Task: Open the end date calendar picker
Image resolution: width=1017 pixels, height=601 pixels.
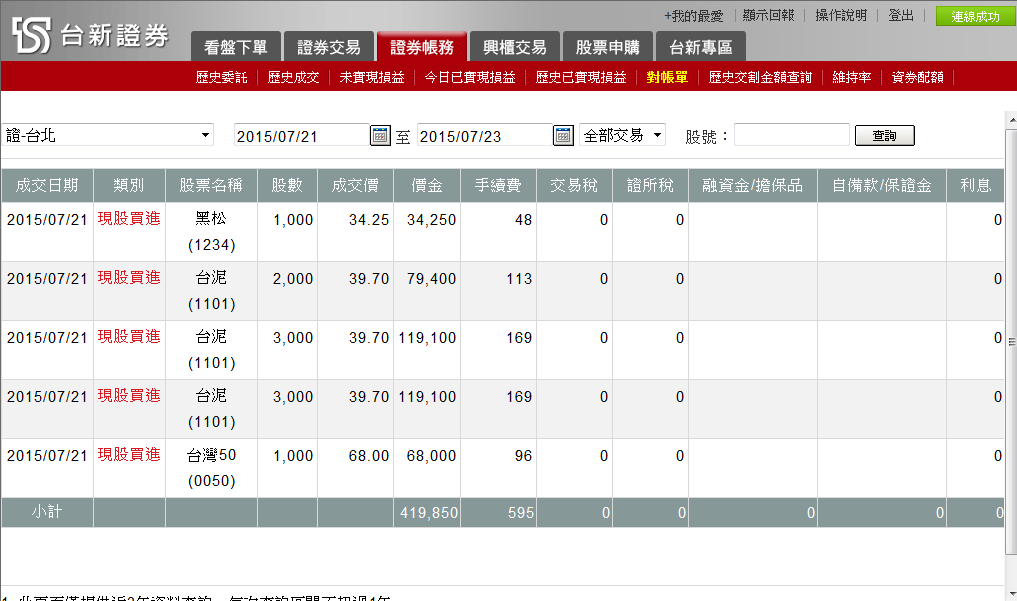Action: point(563,136)
